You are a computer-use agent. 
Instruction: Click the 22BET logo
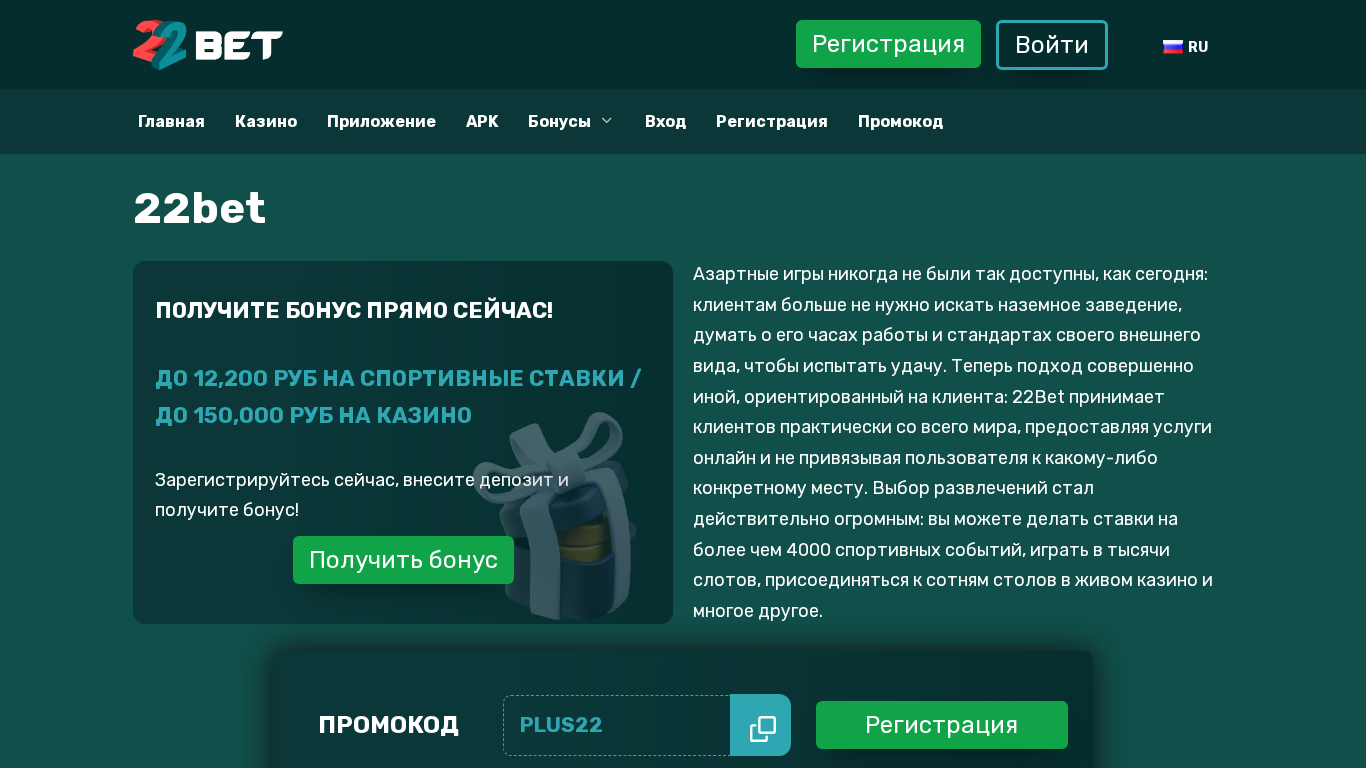tap(208, 45)
